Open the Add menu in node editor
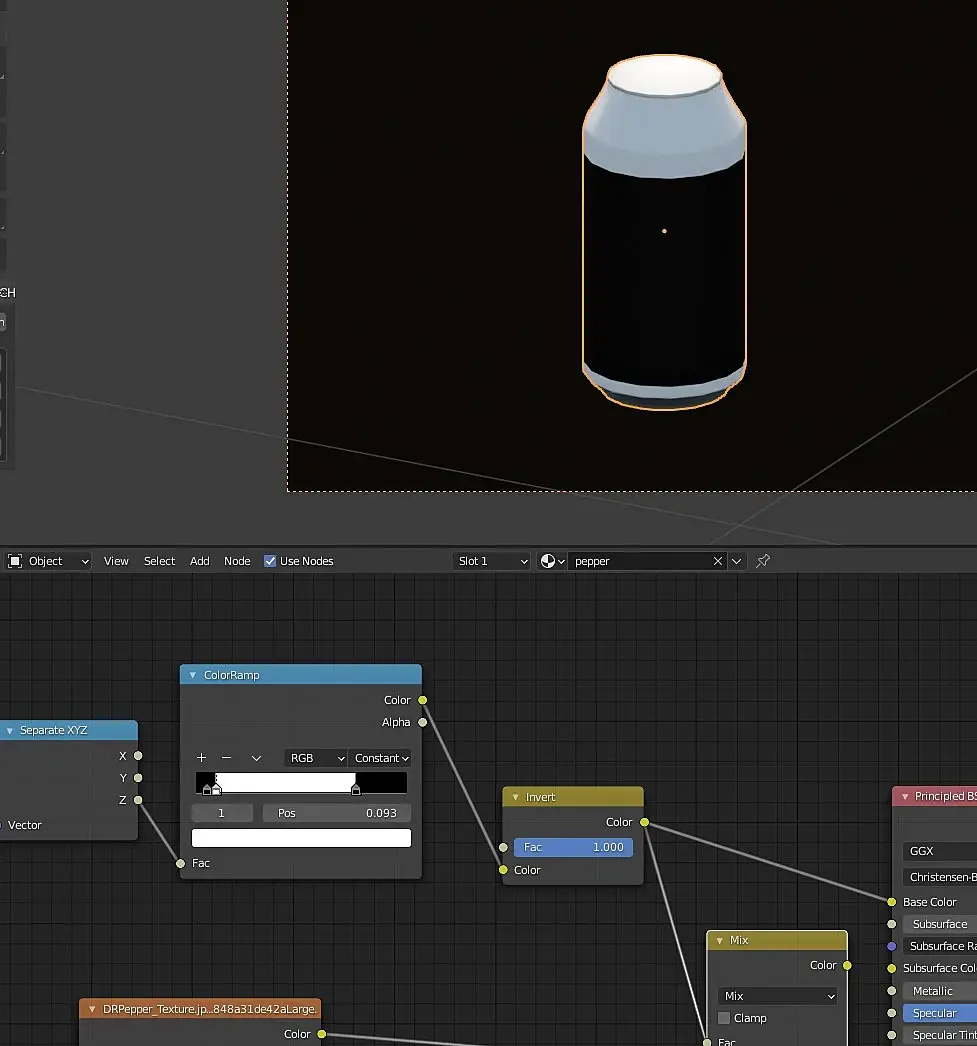Image resolution: width=977 pixels, height=1046 pixels. pos(200,561)
